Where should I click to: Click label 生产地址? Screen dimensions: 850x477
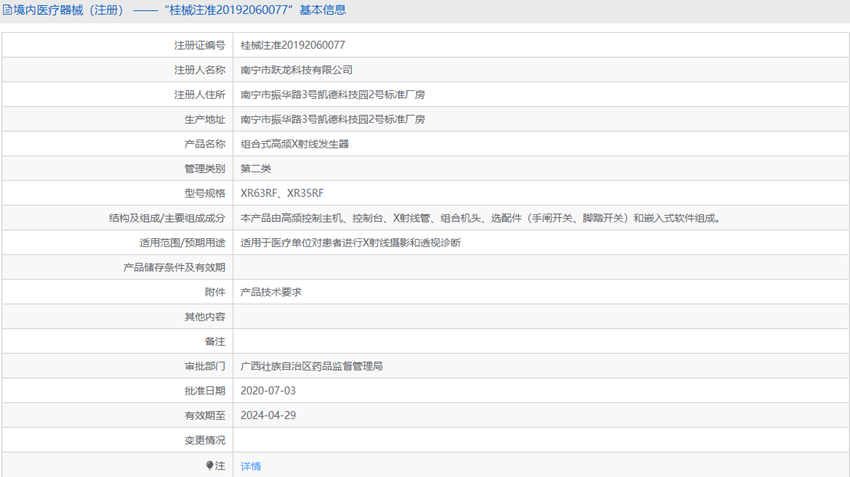click(x=204, y=119)
